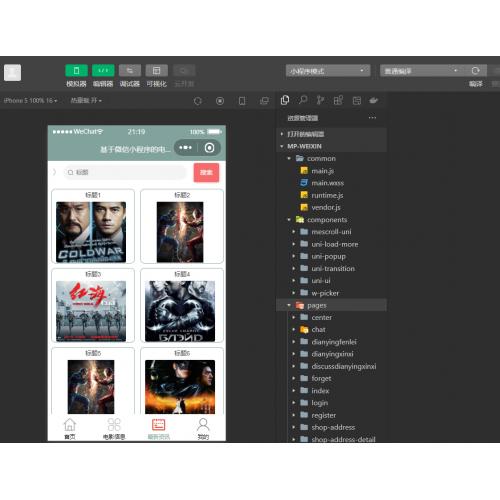Image resolution: width=500 pixels, height=500 pixels.
Task: Expand the dianyingxinxi folder
Action: click(332, 354)
